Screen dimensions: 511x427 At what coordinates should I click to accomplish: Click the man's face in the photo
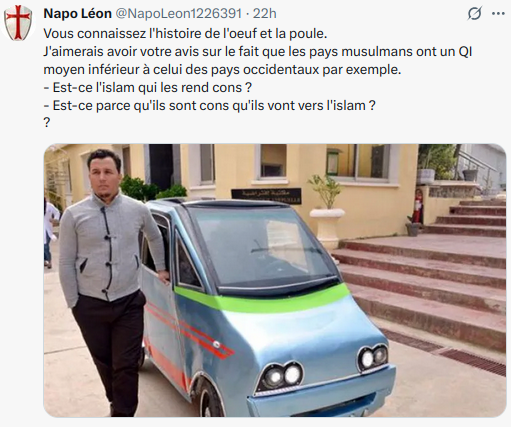pos(103,175)
